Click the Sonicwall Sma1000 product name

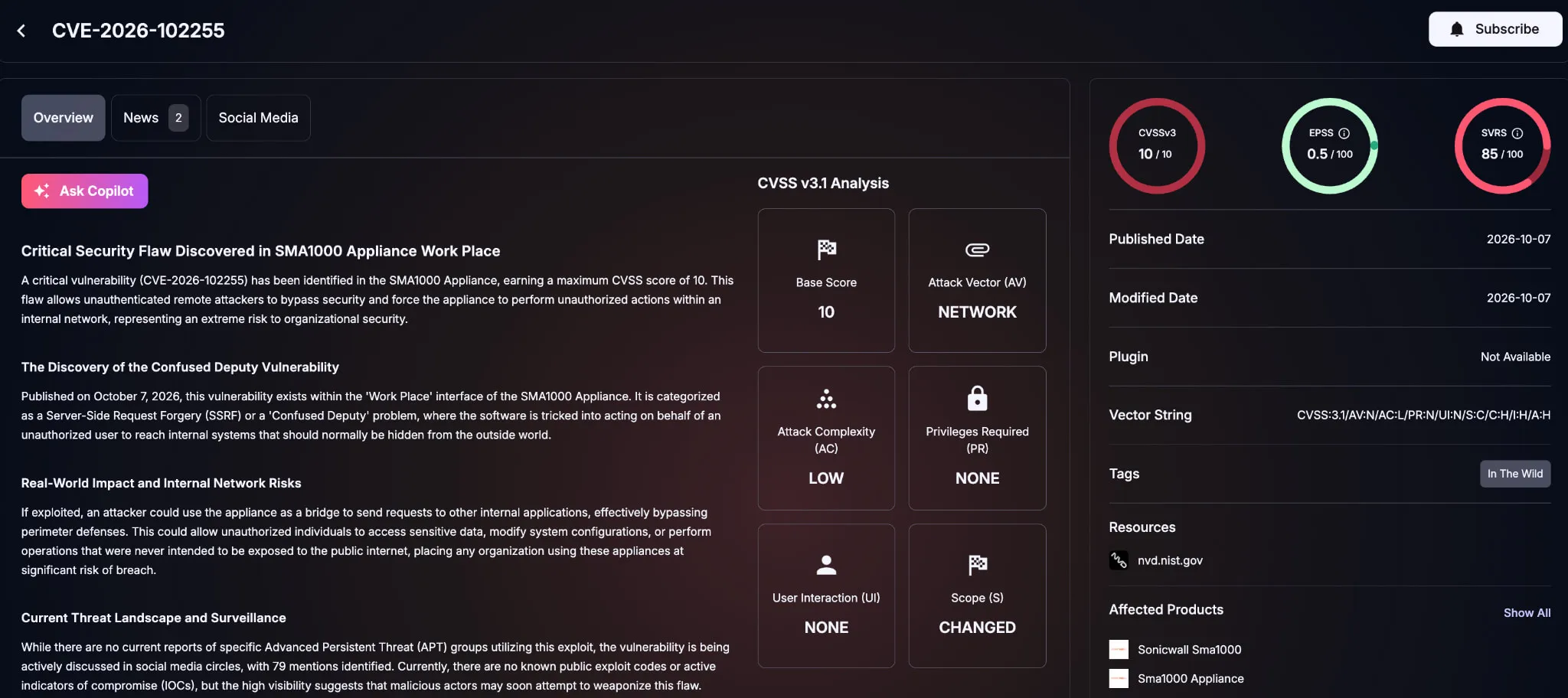tap(1189, 650)
